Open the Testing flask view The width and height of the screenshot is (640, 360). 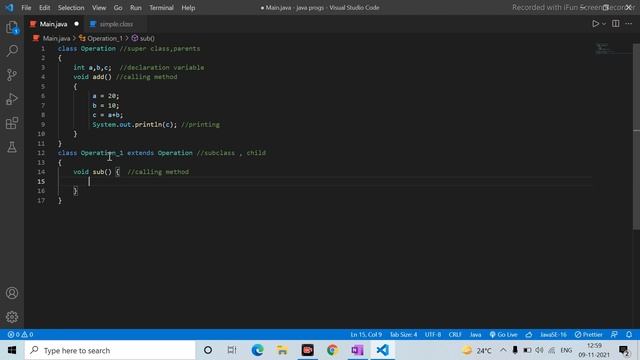[12, 147]
